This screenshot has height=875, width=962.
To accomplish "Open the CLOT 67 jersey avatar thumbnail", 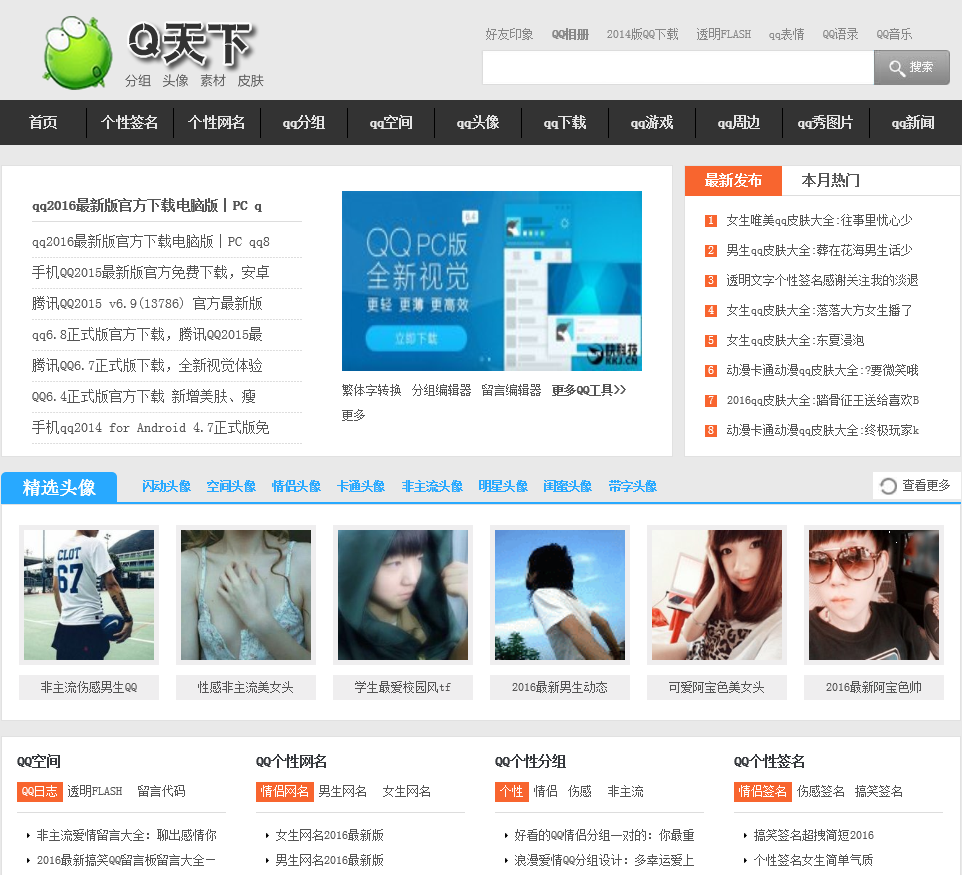I will 89,595.
